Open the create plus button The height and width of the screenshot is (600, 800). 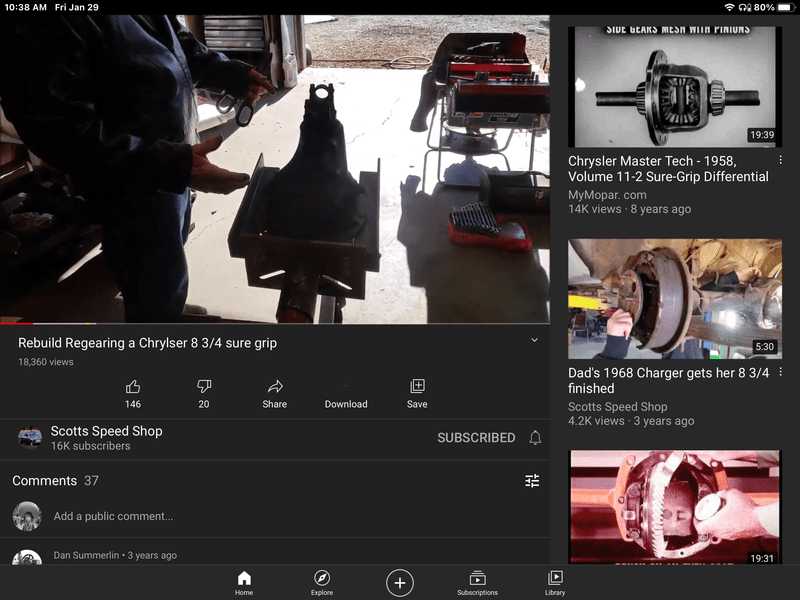(x=400, y=583)
